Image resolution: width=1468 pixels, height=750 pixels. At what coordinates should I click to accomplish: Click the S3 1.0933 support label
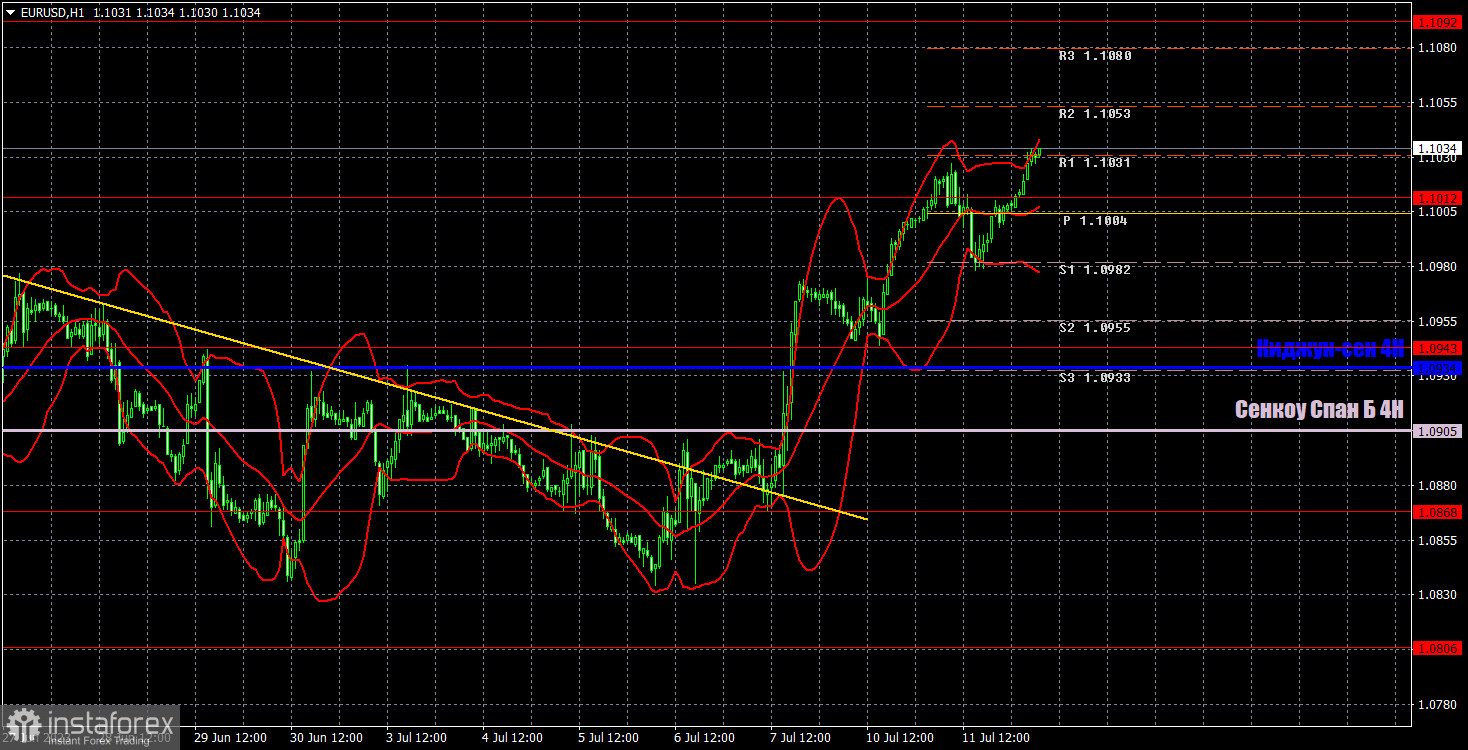pos(1095,378)
